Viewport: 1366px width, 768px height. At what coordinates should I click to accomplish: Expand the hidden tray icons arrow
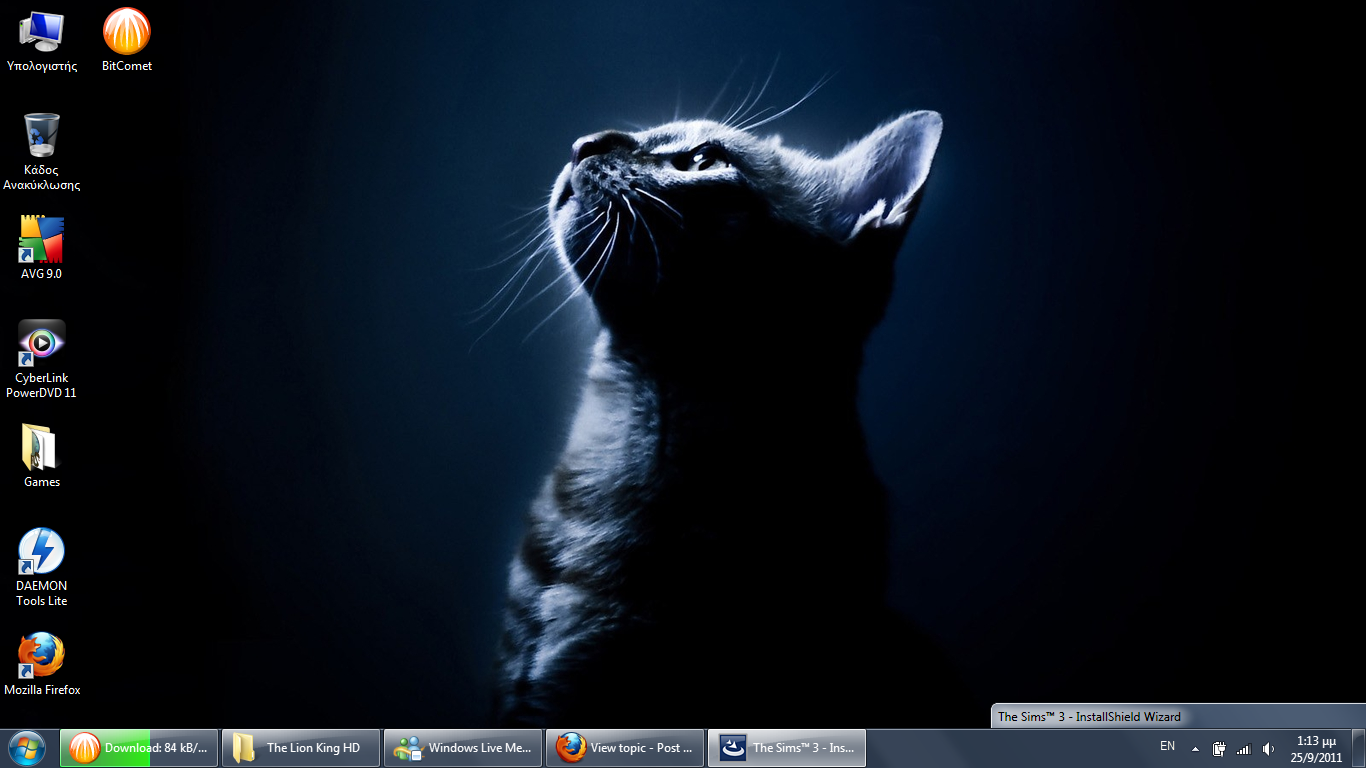(1195, 749)
